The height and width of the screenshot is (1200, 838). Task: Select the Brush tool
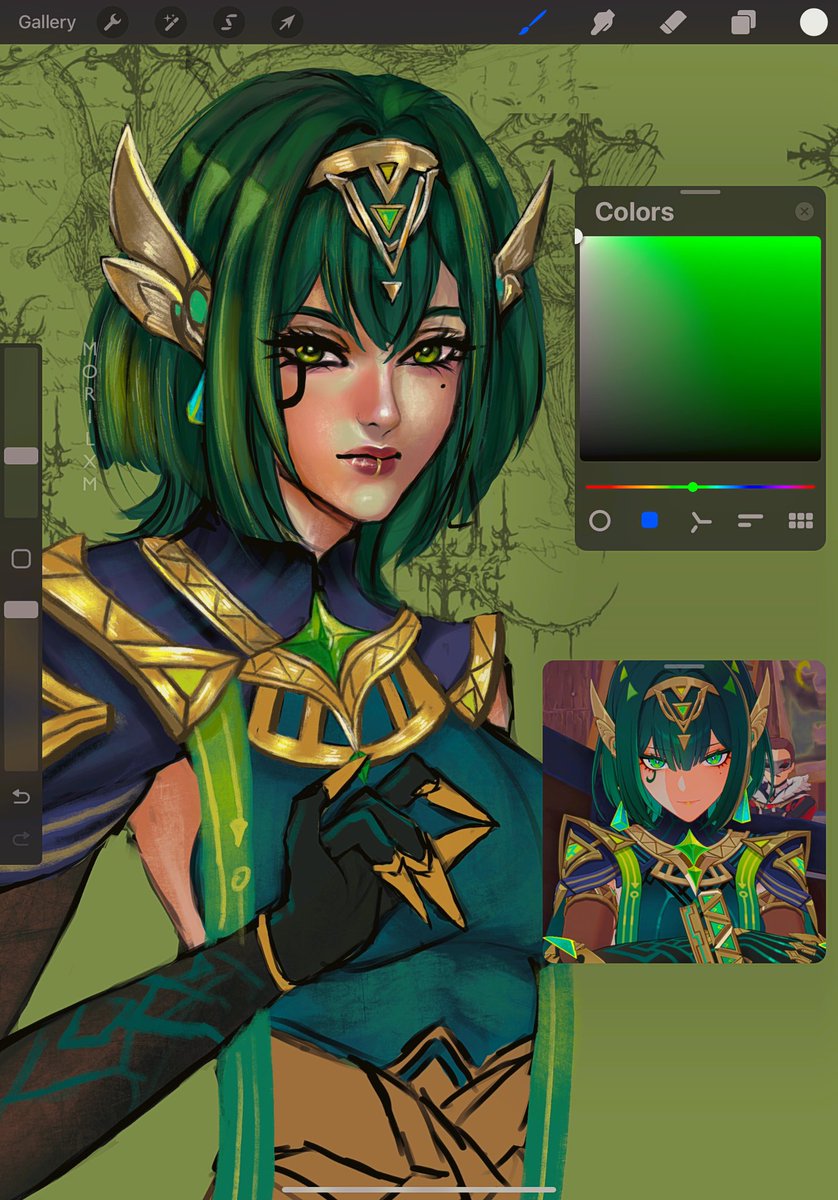click(x=532, y=22)
